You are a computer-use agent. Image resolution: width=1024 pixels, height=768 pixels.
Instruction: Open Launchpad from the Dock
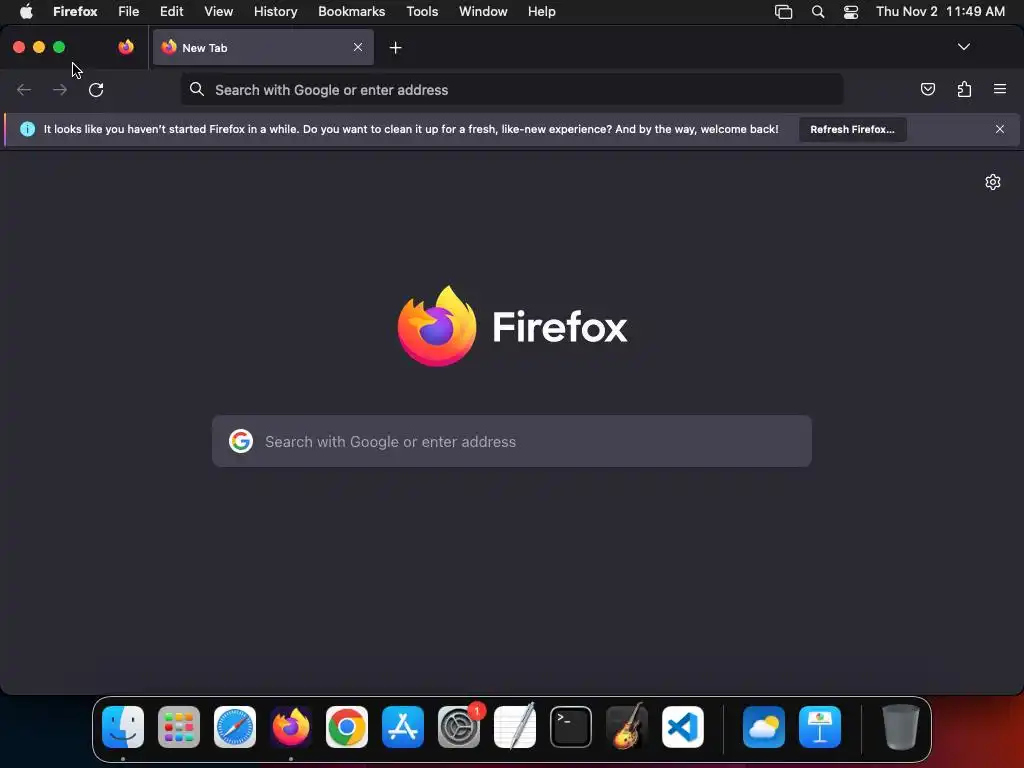point(179,727)
